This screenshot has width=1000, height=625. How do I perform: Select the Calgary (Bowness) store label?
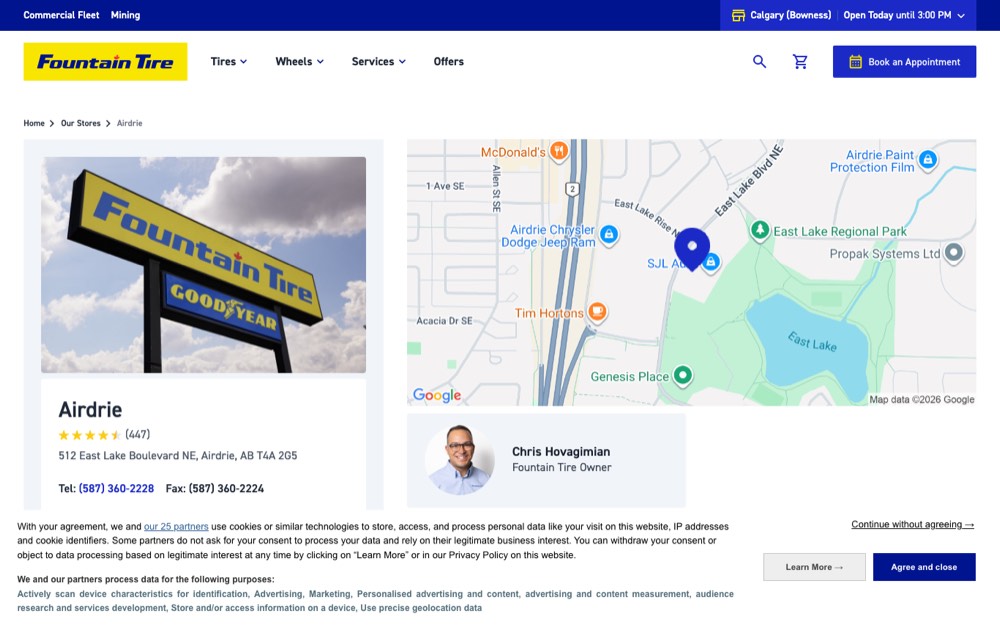tap(790, 15)
